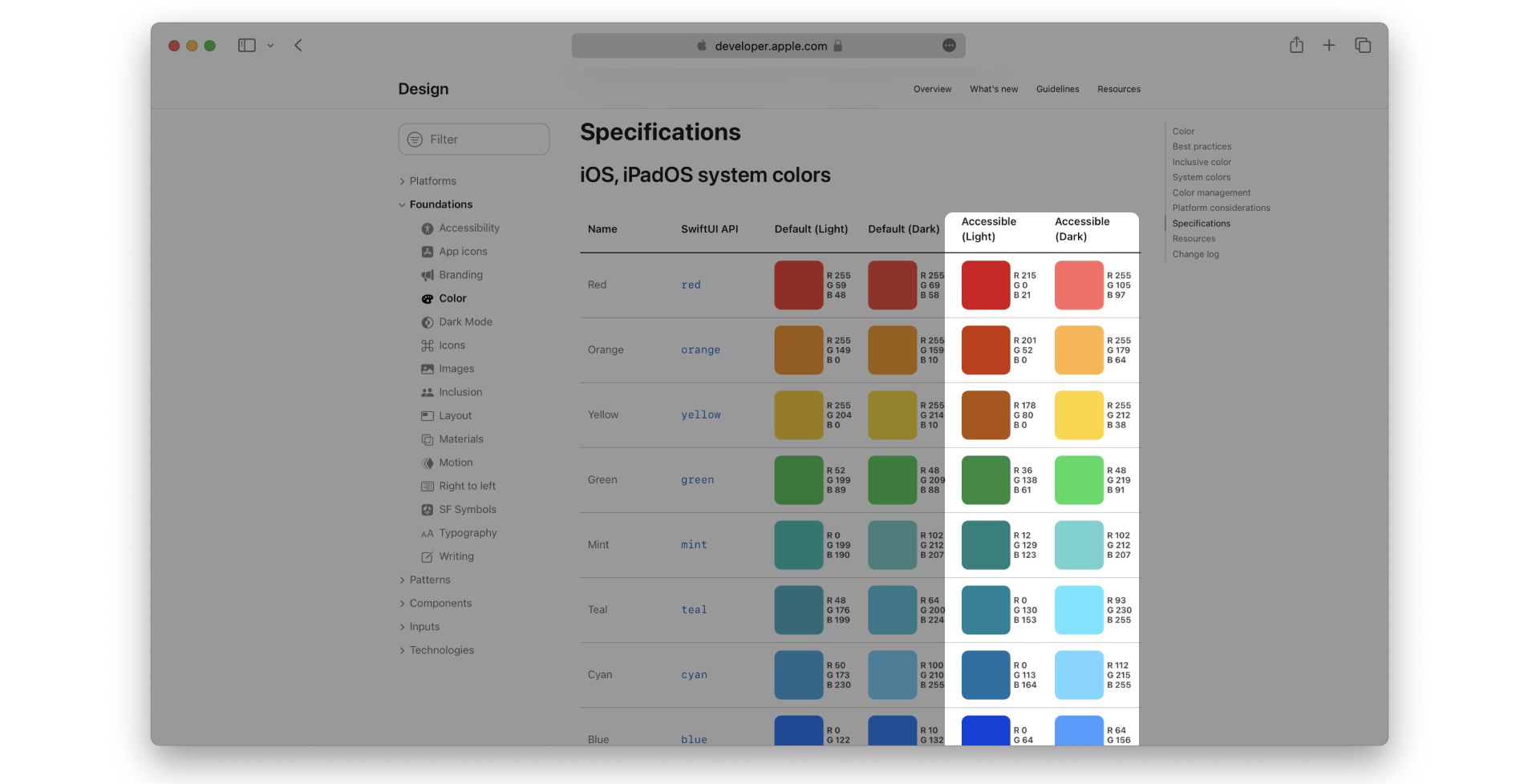Click the Motion icon
The width and height of the screenshot is (1540, 784).
pos(428,463)
